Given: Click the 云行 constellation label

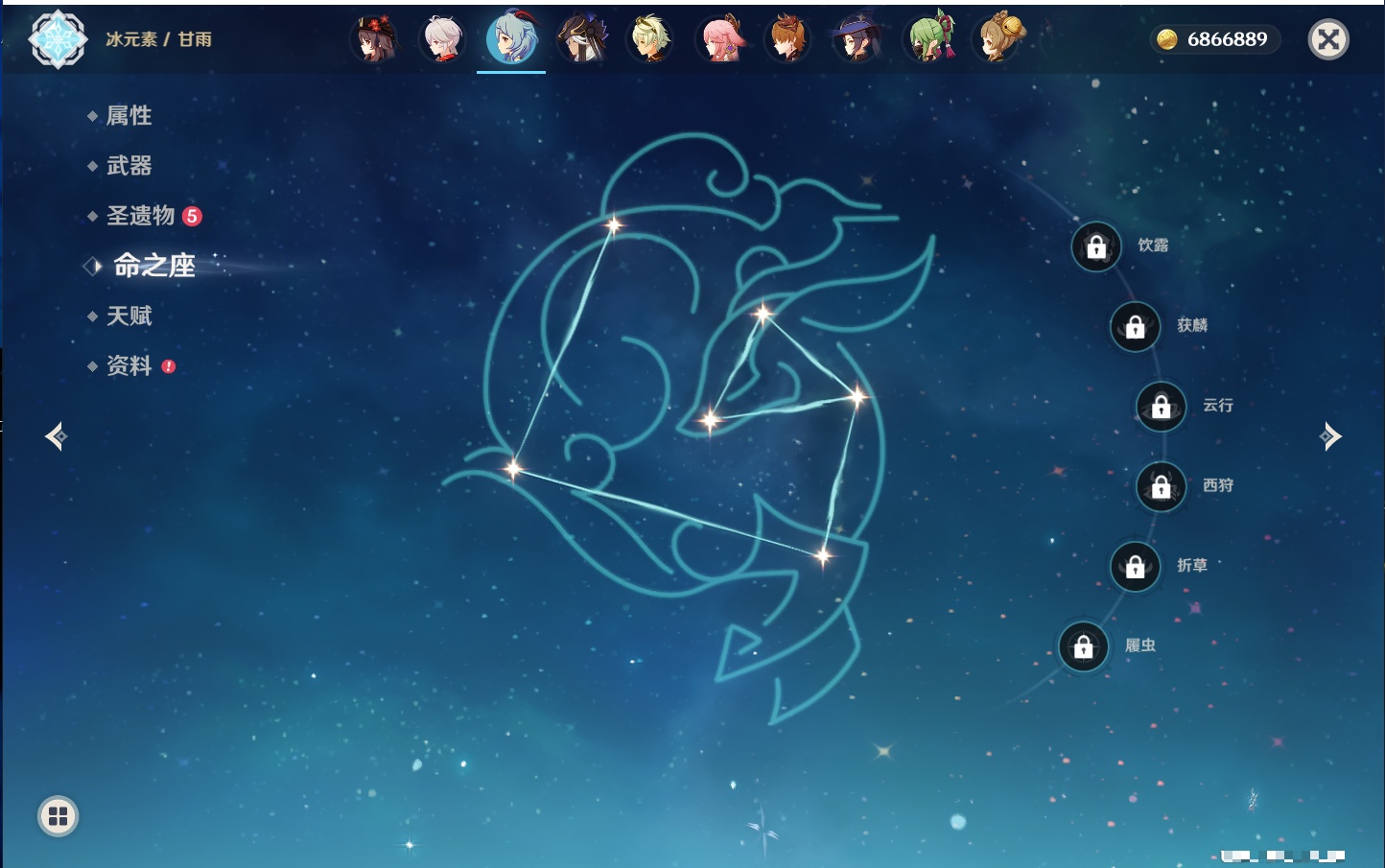Looking at the screenshot, I should [1218, 406].
